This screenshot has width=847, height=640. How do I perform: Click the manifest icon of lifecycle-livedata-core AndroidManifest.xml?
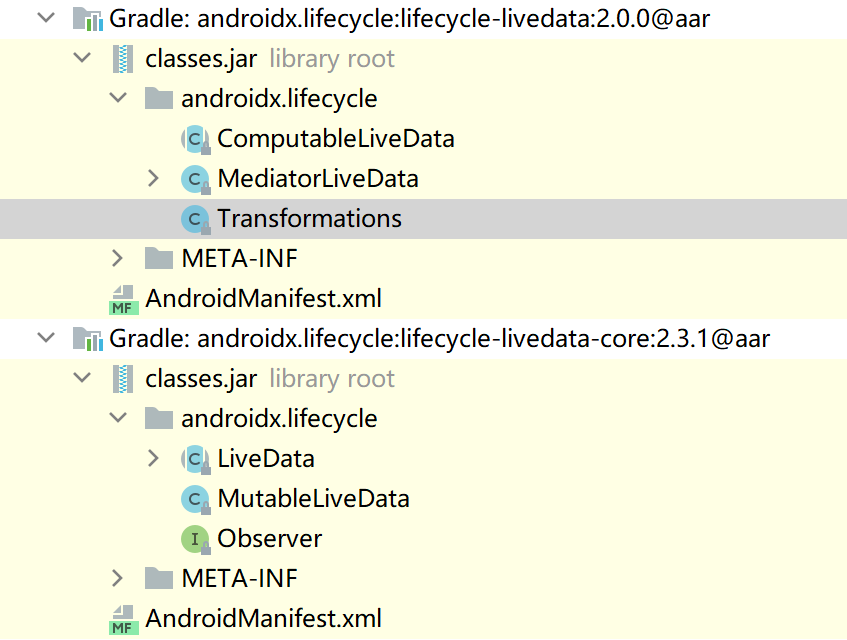click(x=124, y=619)
